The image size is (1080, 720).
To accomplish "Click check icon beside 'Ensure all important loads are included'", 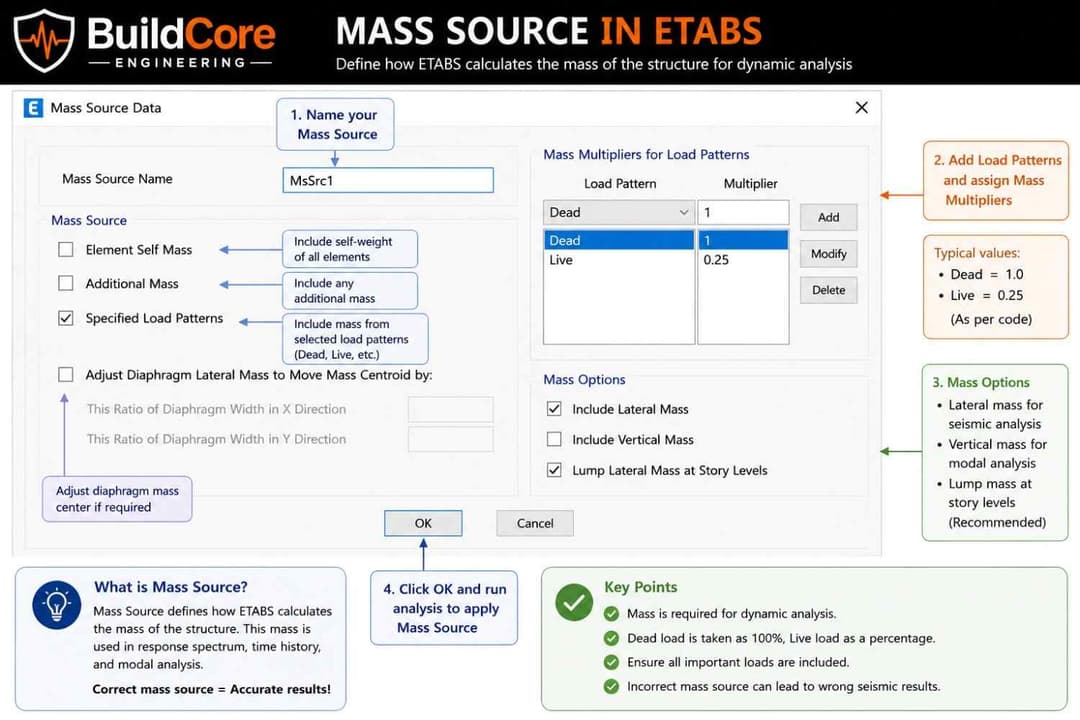I will point(611,662).
